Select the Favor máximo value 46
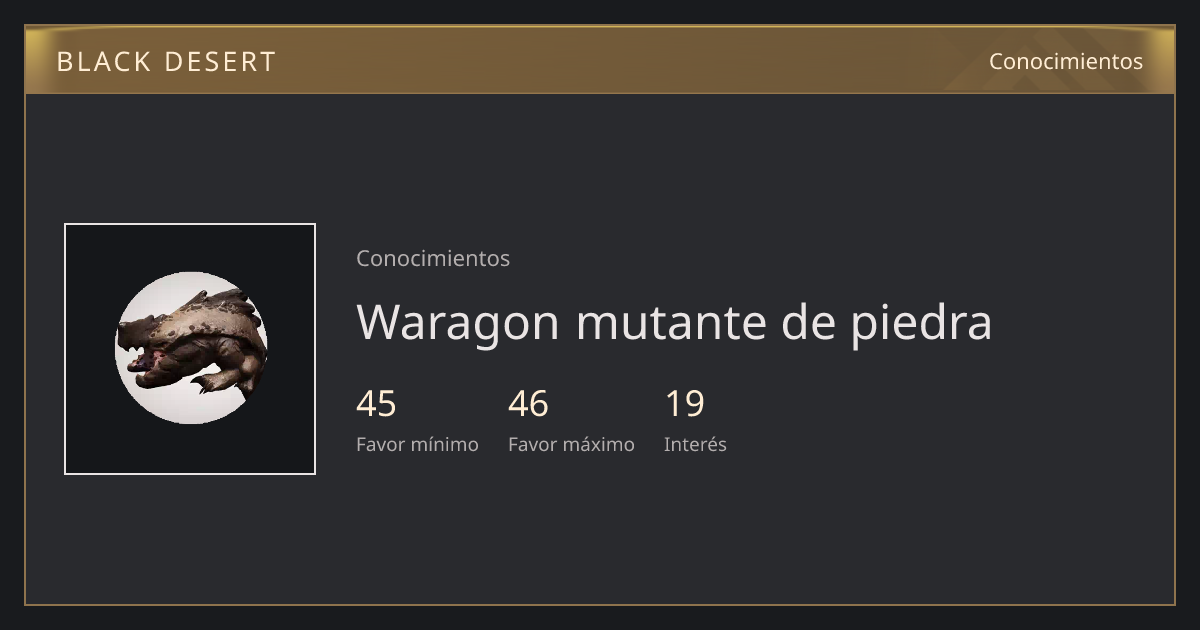This screenshot has height=630, width=1200. [x=528, y=404]
